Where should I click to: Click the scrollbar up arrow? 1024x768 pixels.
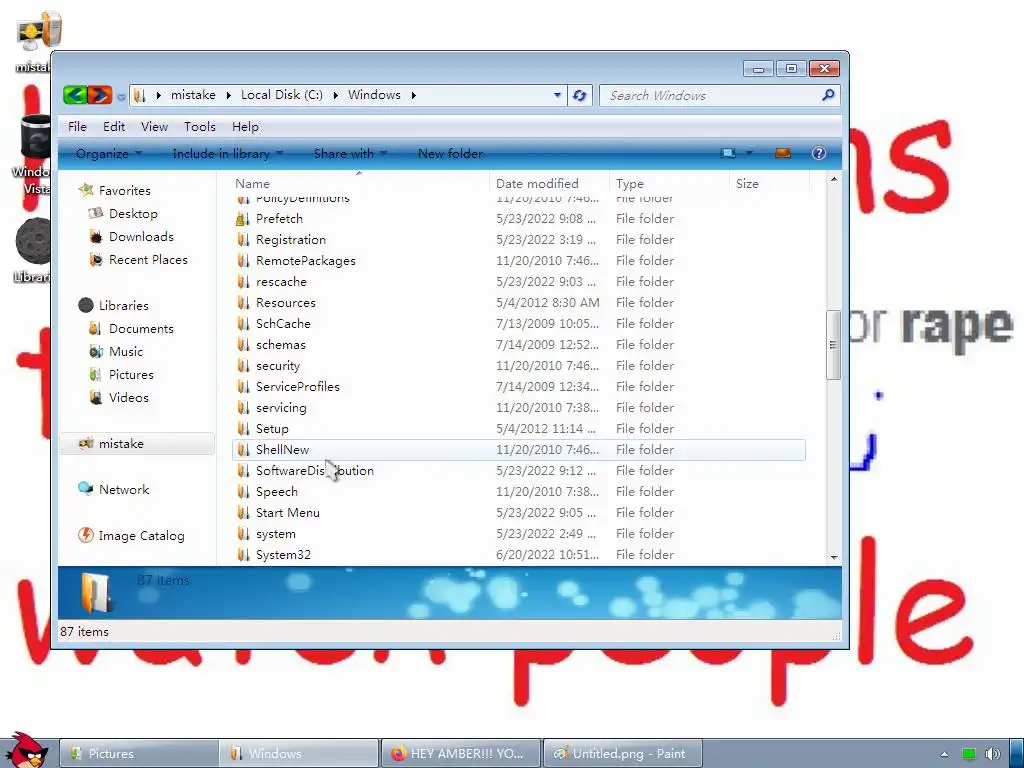(833, 179)
